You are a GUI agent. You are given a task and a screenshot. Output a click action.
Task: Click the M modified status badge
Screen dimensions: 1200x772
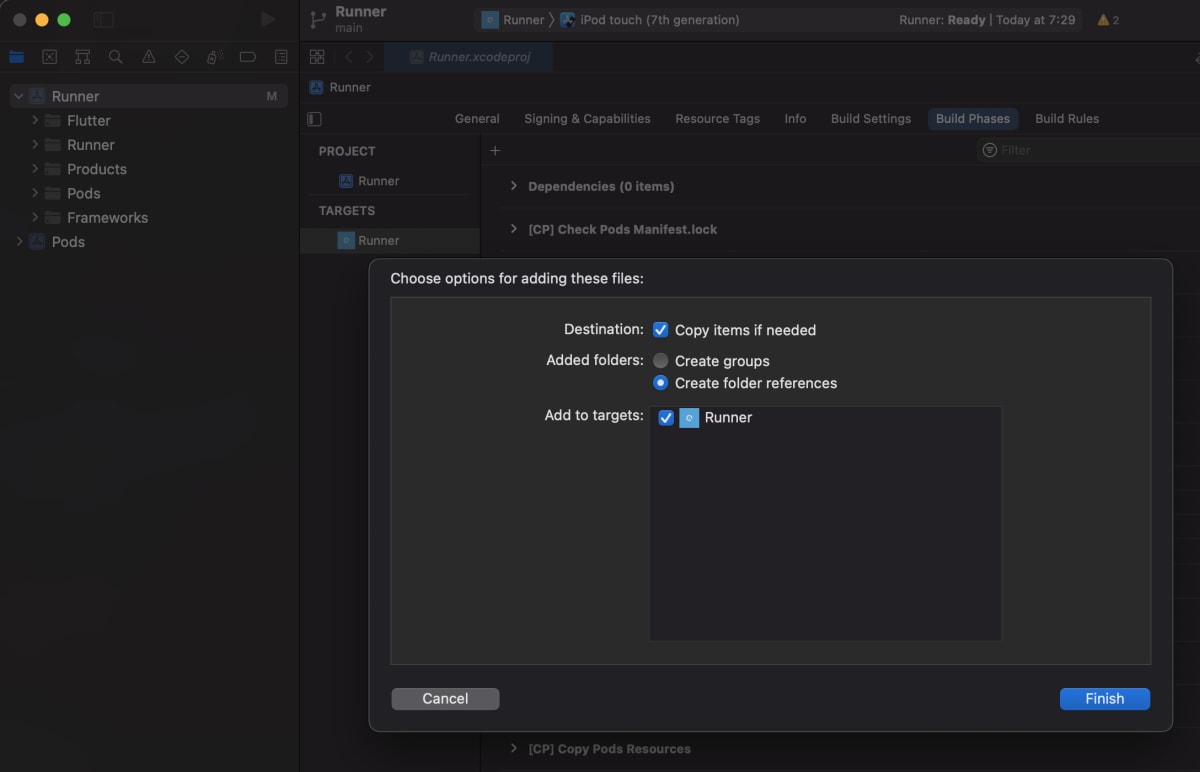click(x=272, y=96)
